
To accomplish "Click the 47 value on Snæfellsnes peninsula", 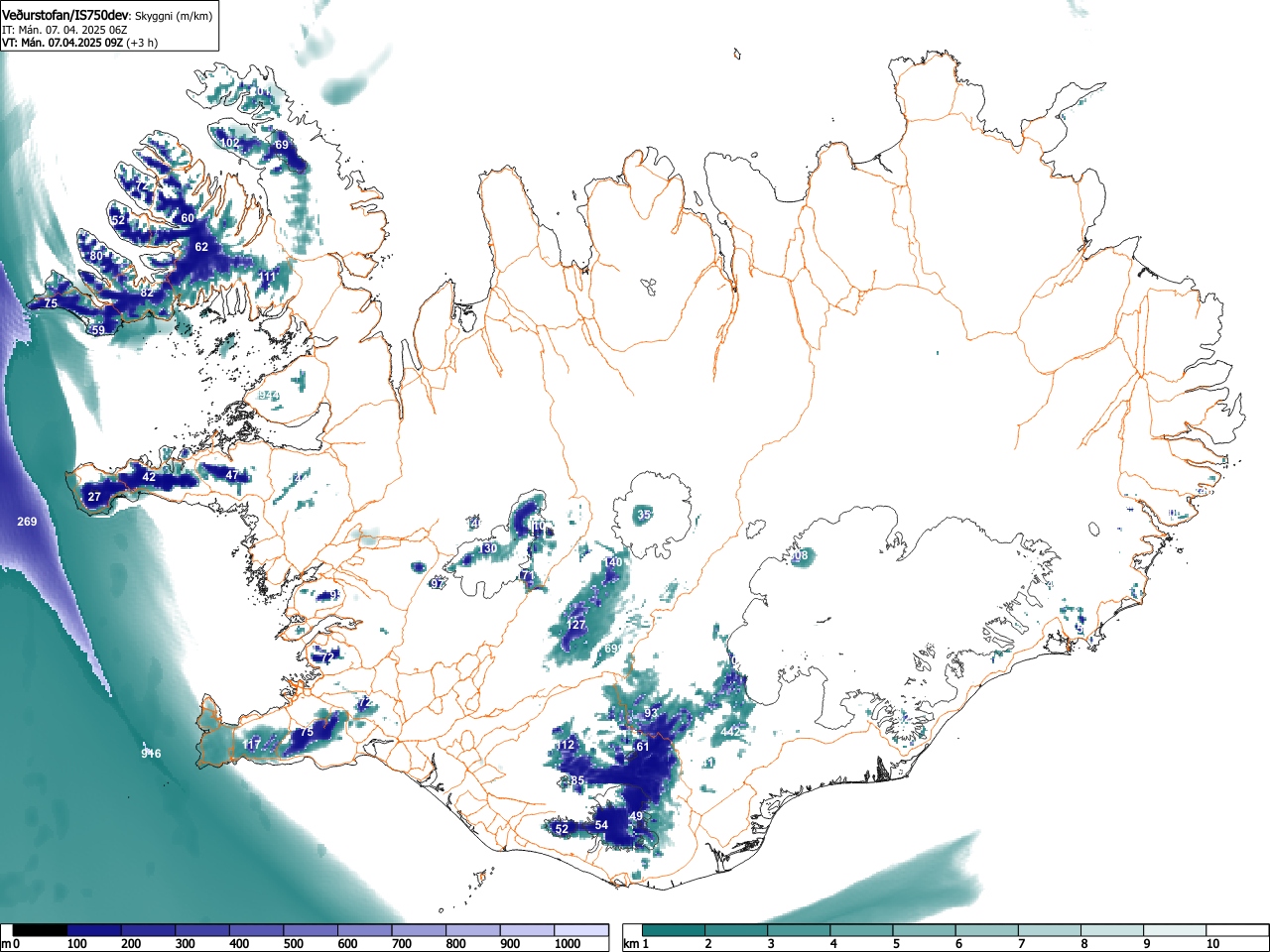I will (232, 475).
